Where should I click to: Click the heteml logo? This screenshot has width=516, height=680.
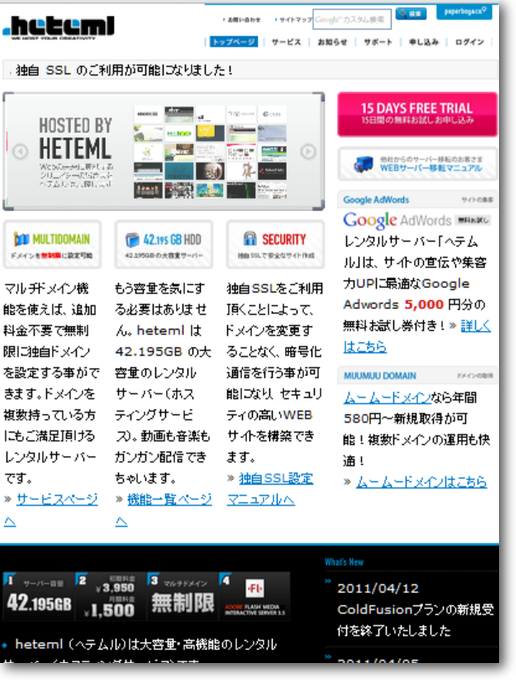click(59, 28)
